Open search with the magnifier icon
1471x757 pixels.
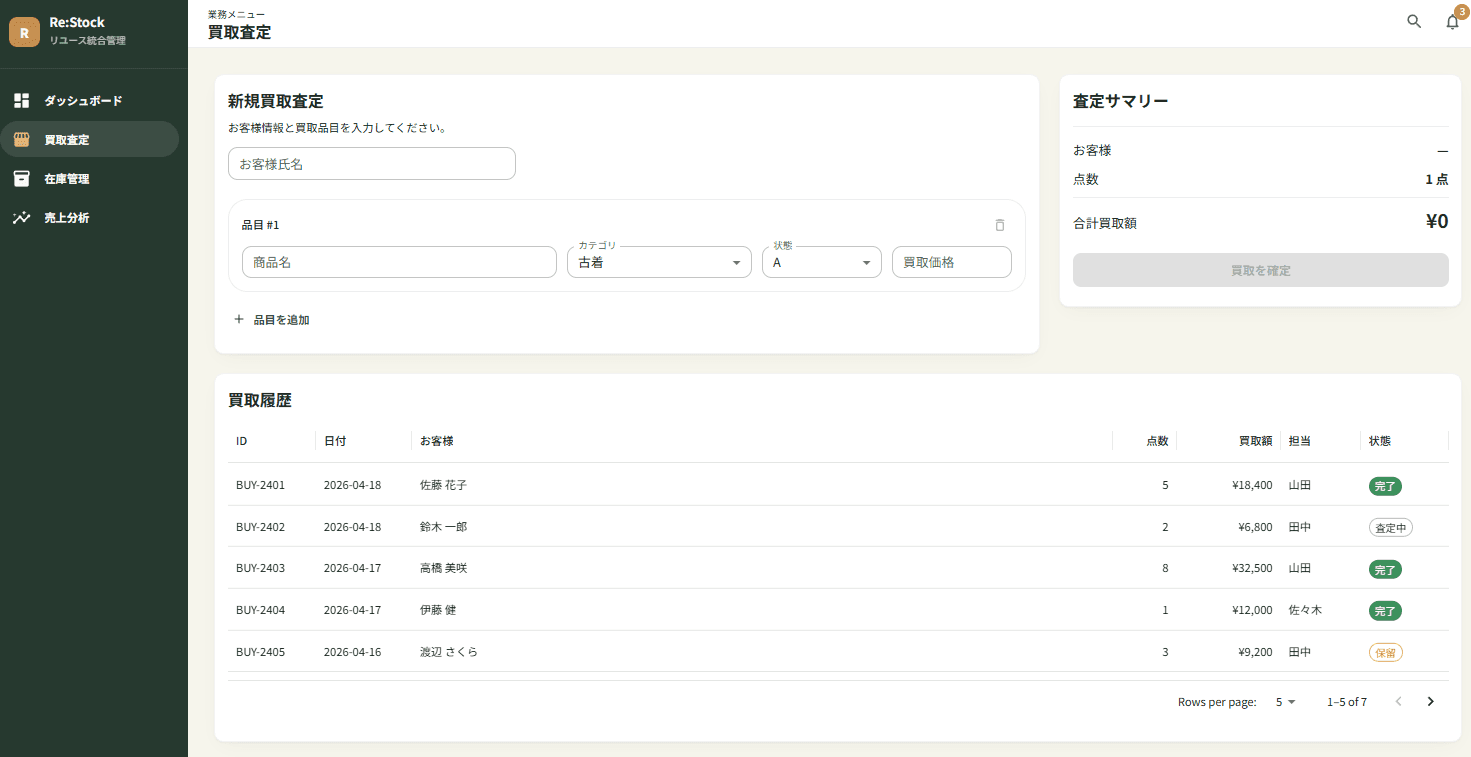tap(1414, 21)
